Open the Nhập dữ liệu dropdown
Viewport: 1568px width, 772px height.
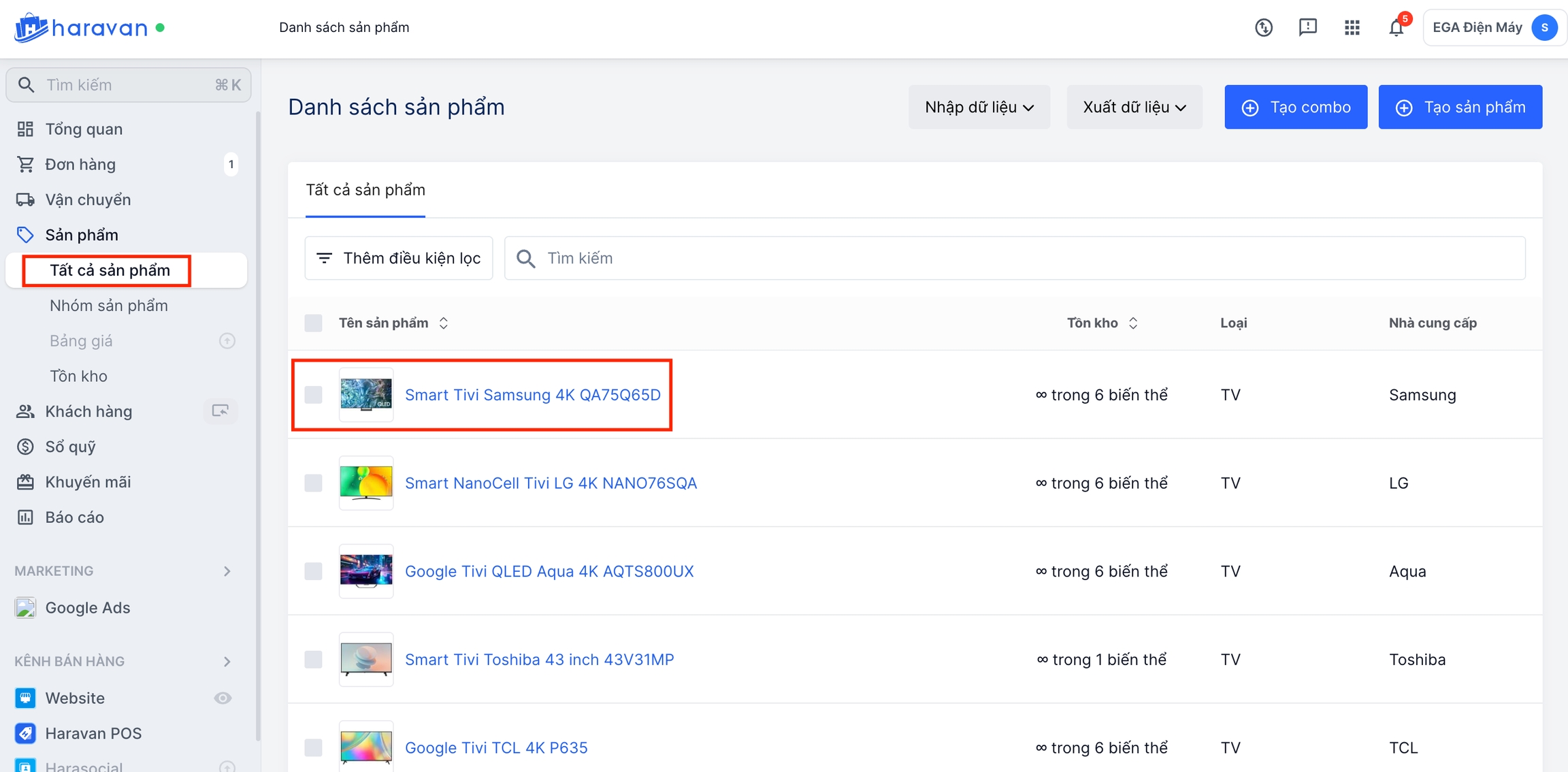pos(979,107)
